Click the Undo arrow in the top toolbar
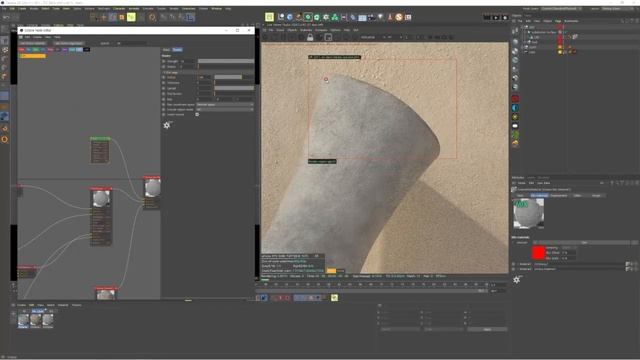Viewport: 640px width, 360px height. click(x=6, y=17)
